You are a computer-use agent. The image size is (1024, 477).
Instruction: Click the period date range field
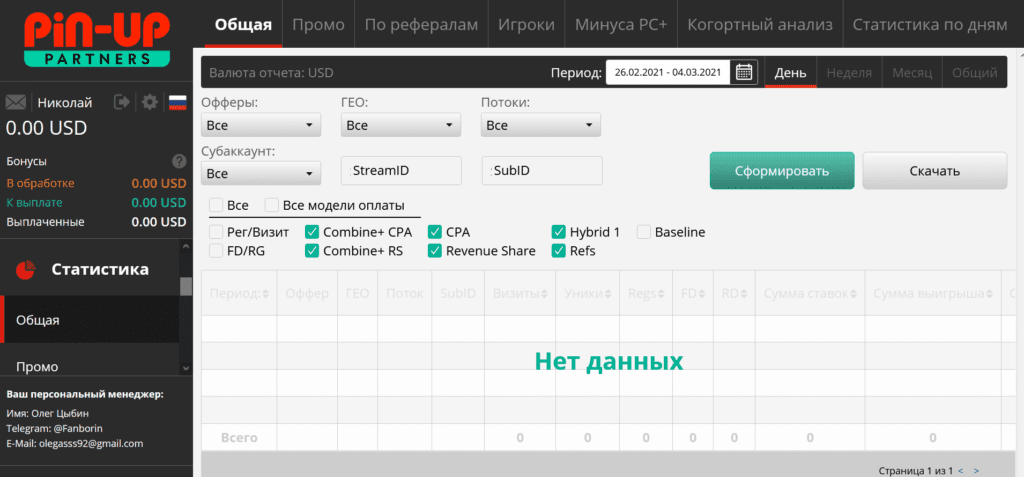(670, 72)
